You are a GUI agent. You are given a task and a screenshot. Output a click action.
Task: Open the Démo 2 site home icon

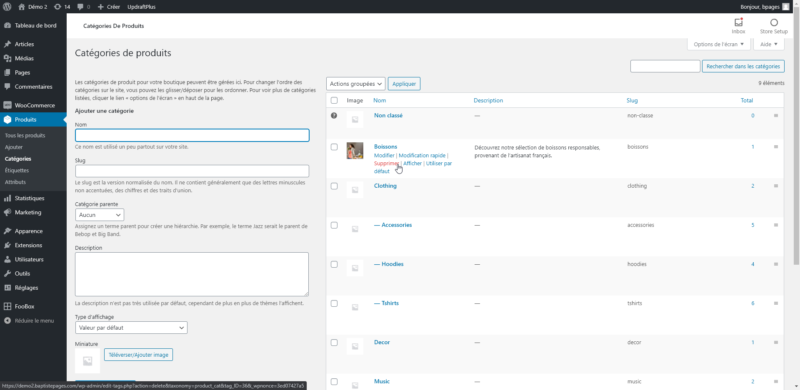(21, 7)
